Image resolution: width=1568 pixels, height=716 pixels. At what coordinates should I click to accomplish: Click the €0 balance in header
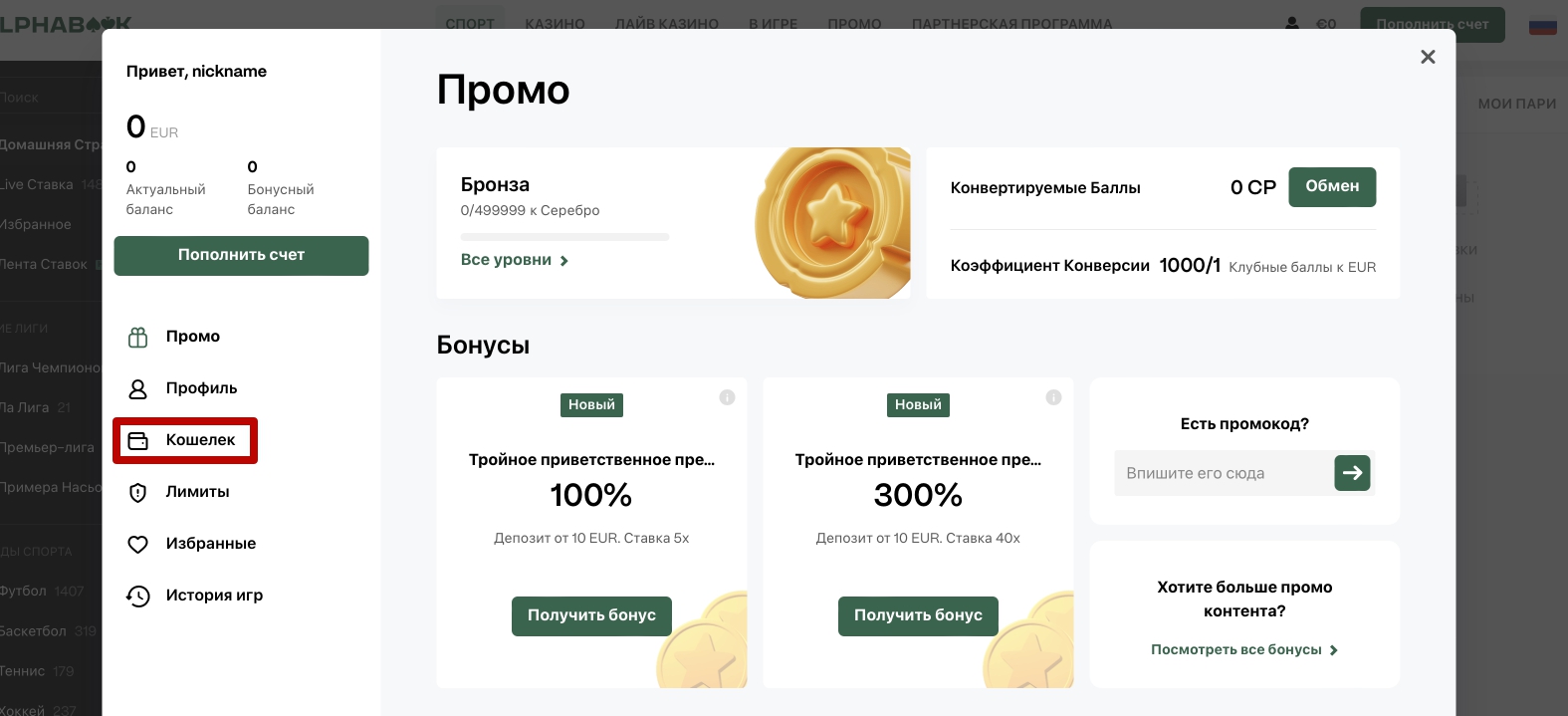1326,24
